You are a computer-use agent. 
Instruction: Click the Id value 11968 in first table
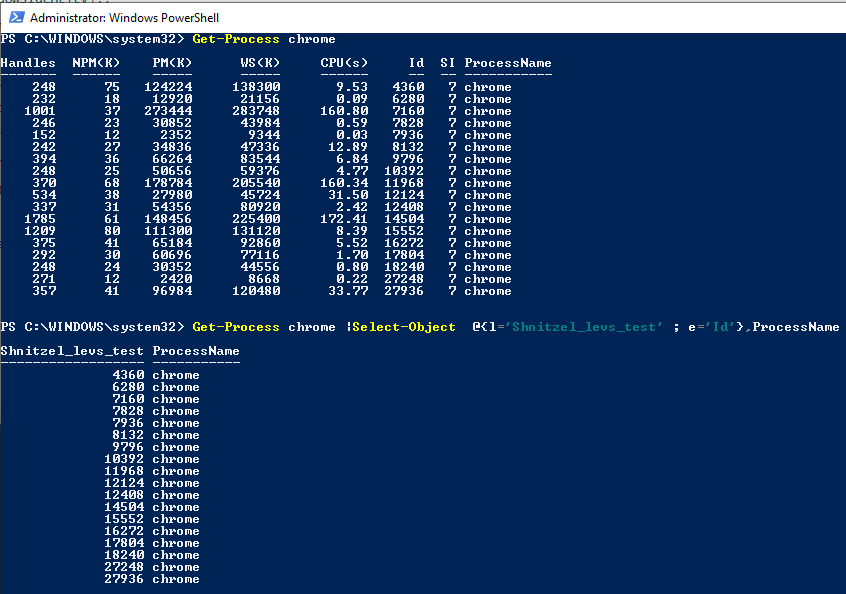(x=404, y=183)
